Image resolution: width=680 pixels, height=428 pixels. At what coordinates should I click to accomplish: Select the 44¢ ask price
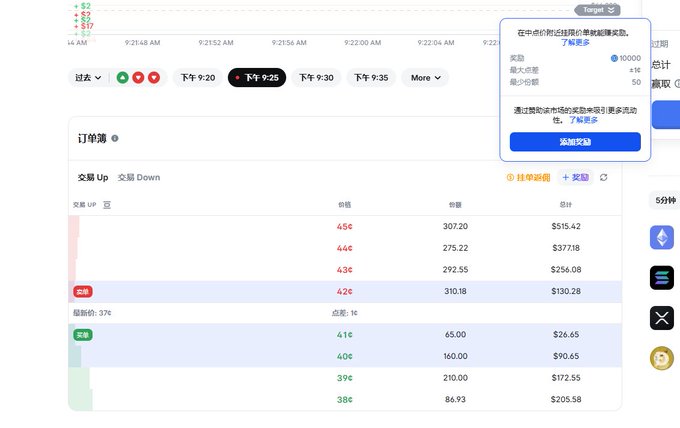click(344, 248)
